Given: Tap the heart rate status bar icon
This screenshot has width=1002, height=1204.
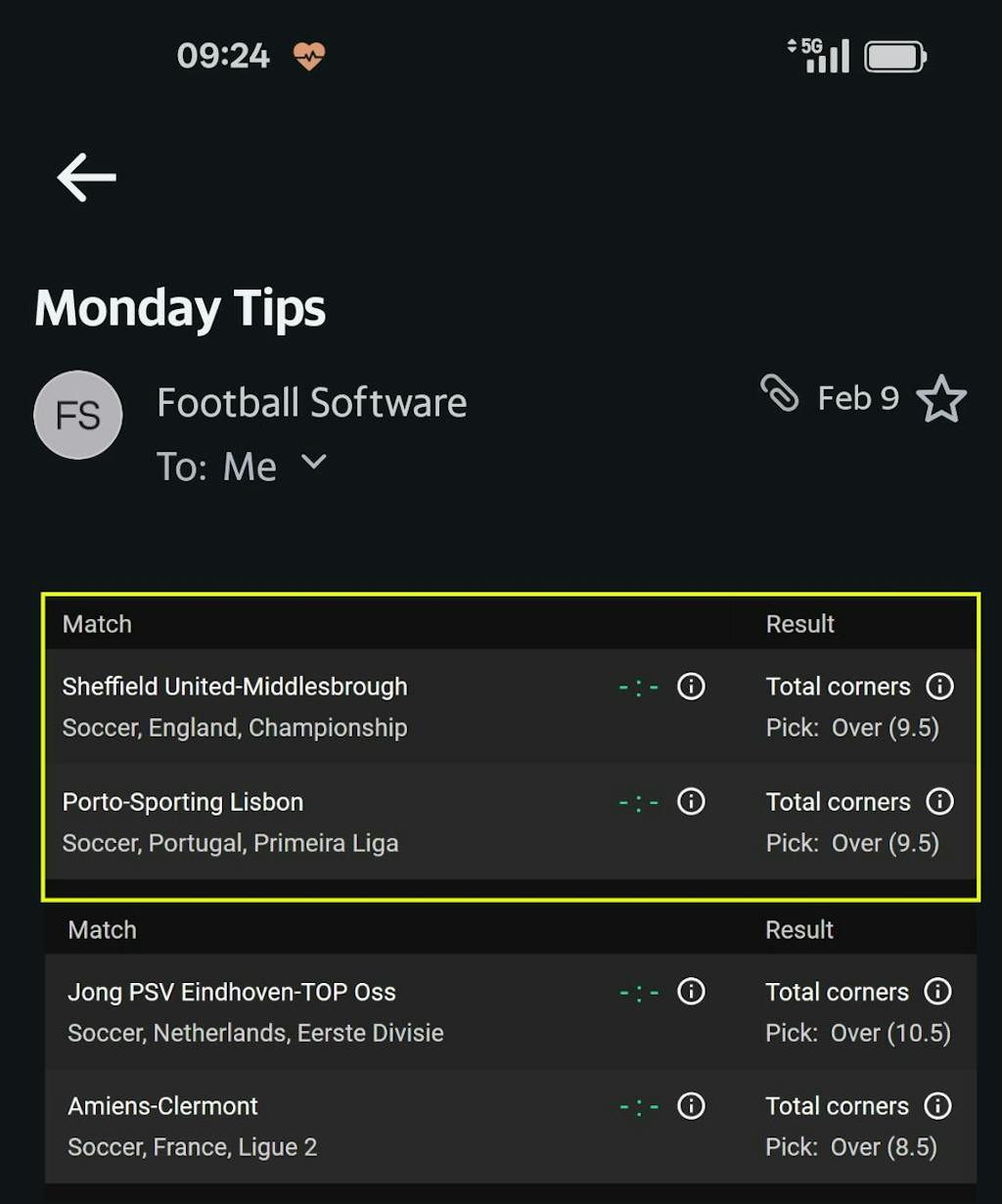Looking at the screenshot, I should [x=309, y=57].
